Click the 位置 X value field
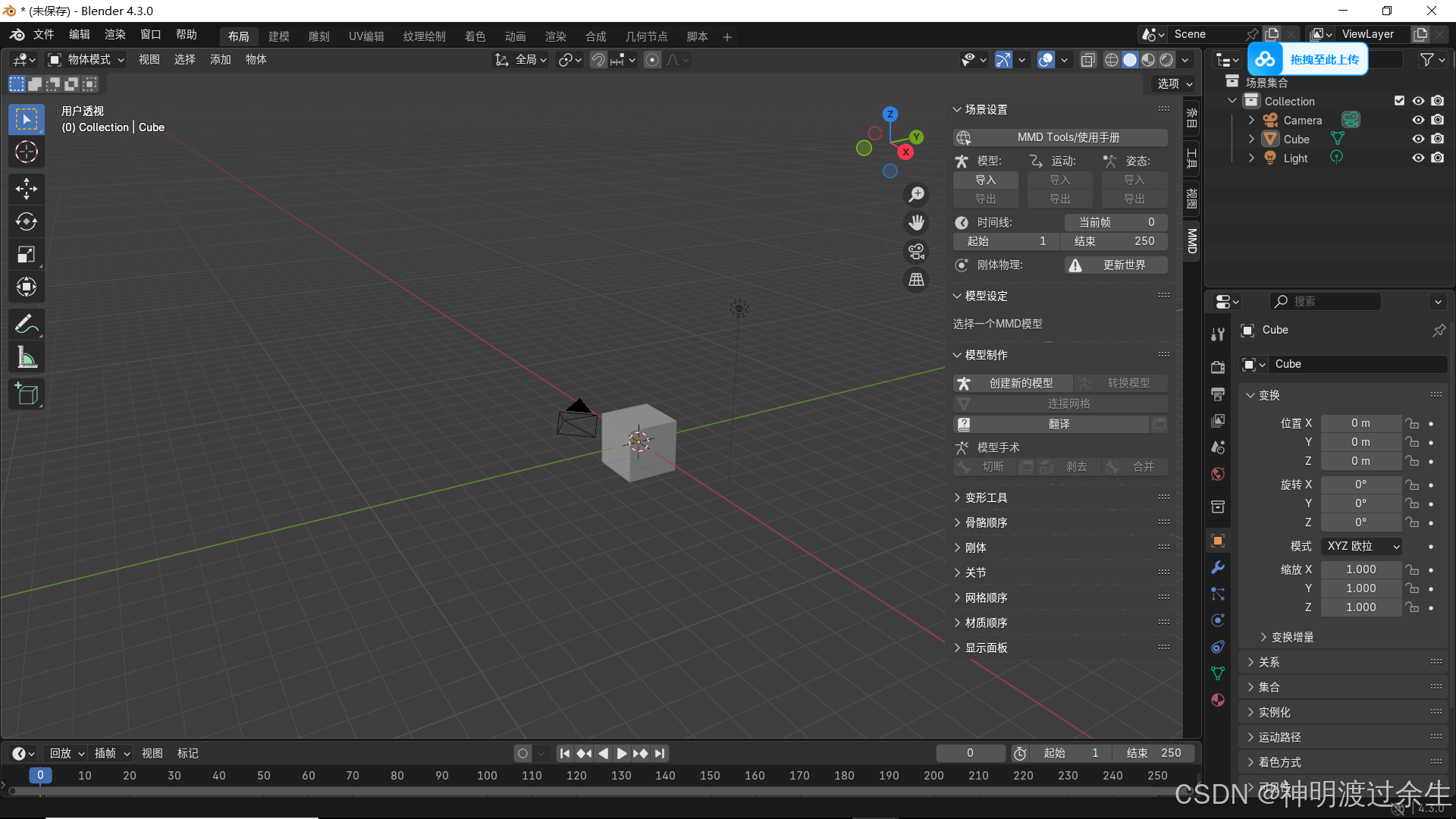The height and width of the screenshot is (819, 1456). (x=1360, y=423)
